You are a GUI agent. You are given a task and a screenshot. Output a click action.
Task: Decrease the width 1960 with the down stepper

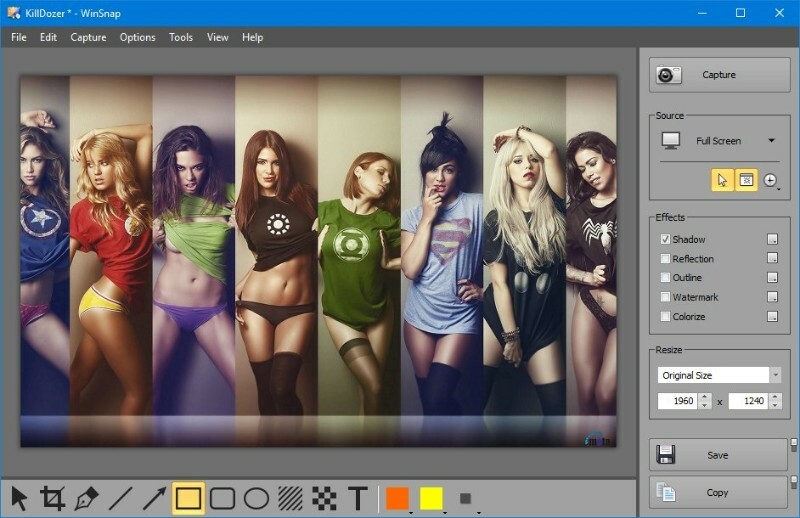click(705, 405)
